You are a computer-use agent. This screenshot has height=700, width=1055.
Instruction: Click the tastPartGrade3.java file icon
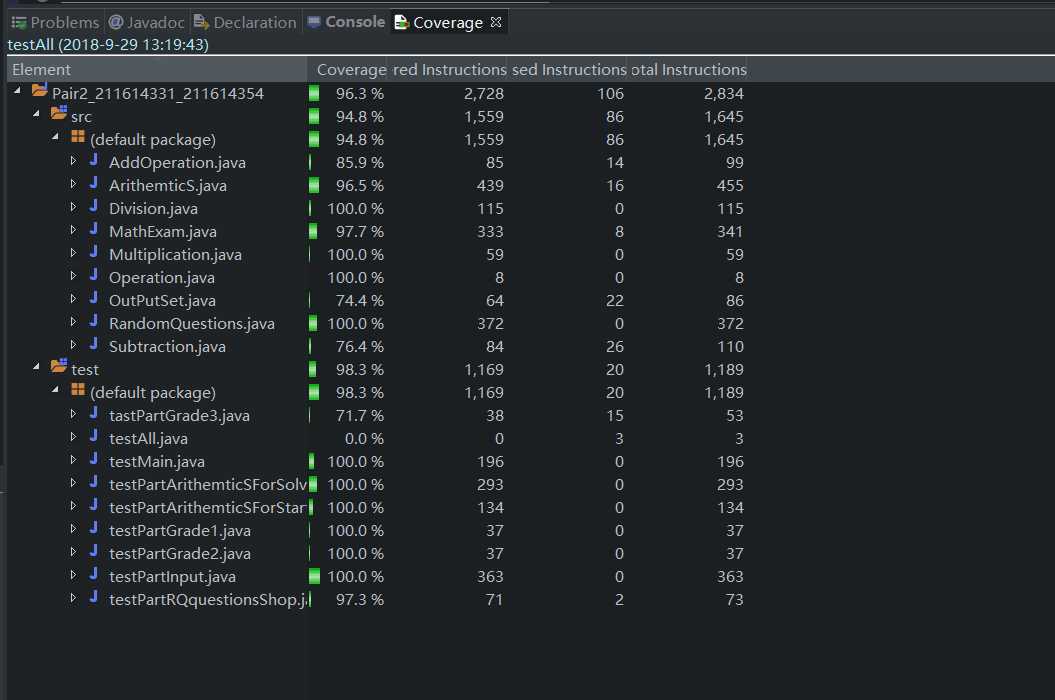point(94,413)
